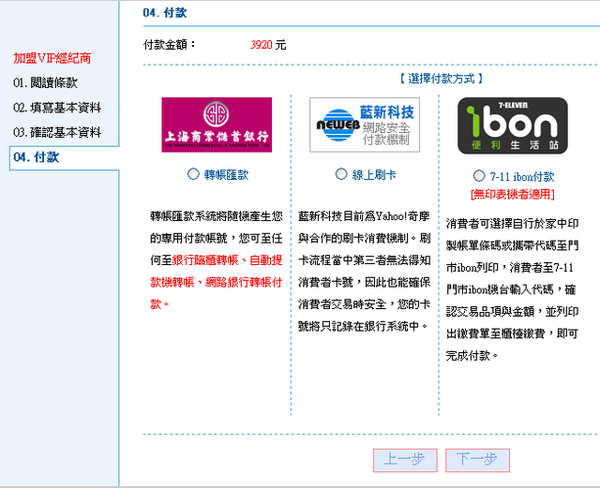Click the 付款金額 label

point(169,45)
